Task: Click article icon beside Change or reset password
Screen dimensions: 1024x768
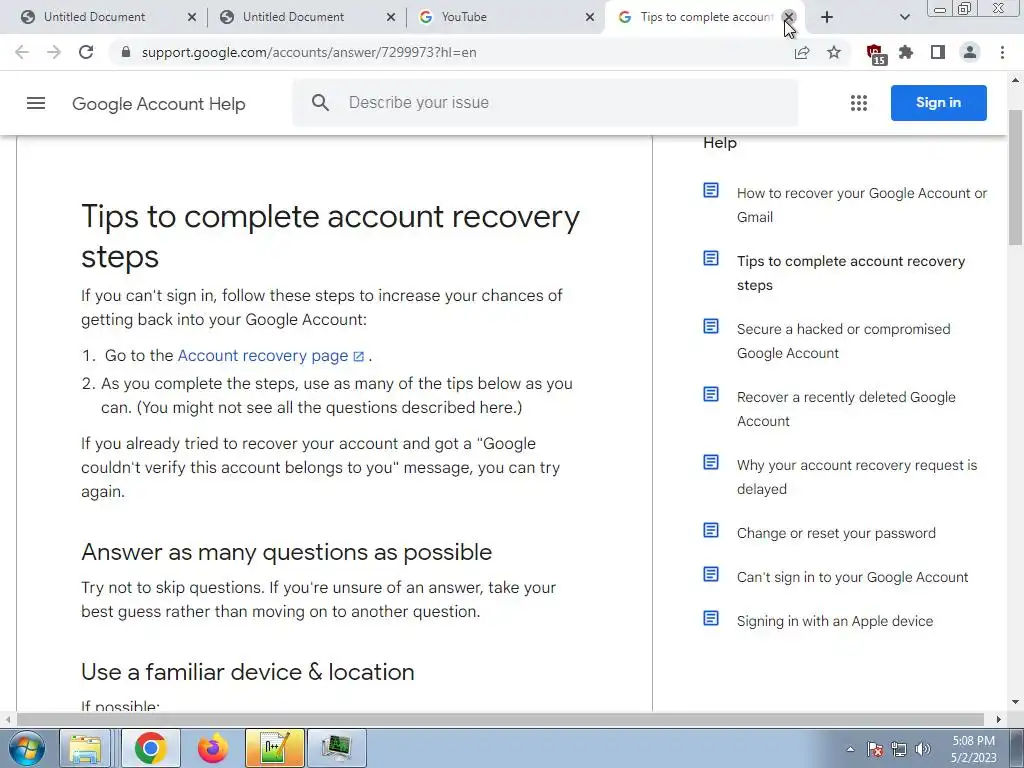Action: pos(711,530)
